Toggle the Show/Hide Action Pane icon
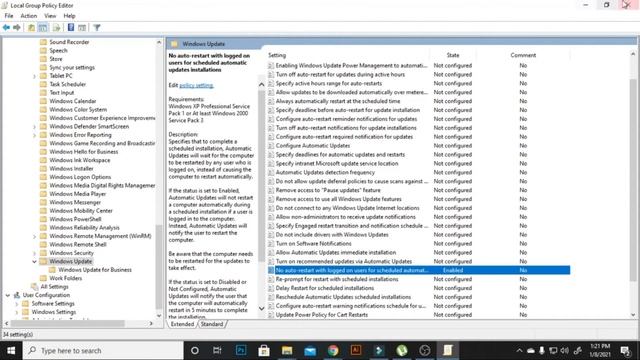 click(x=82, y=27)
